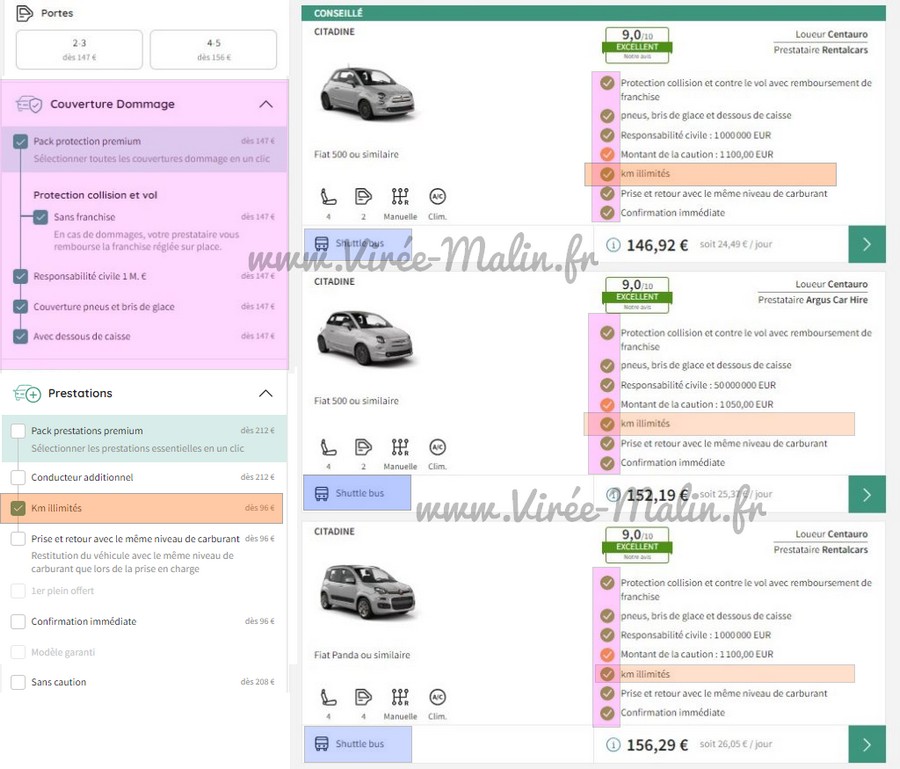Open the 156,29 € Fiat Panda offer arrow

(866, 744)
